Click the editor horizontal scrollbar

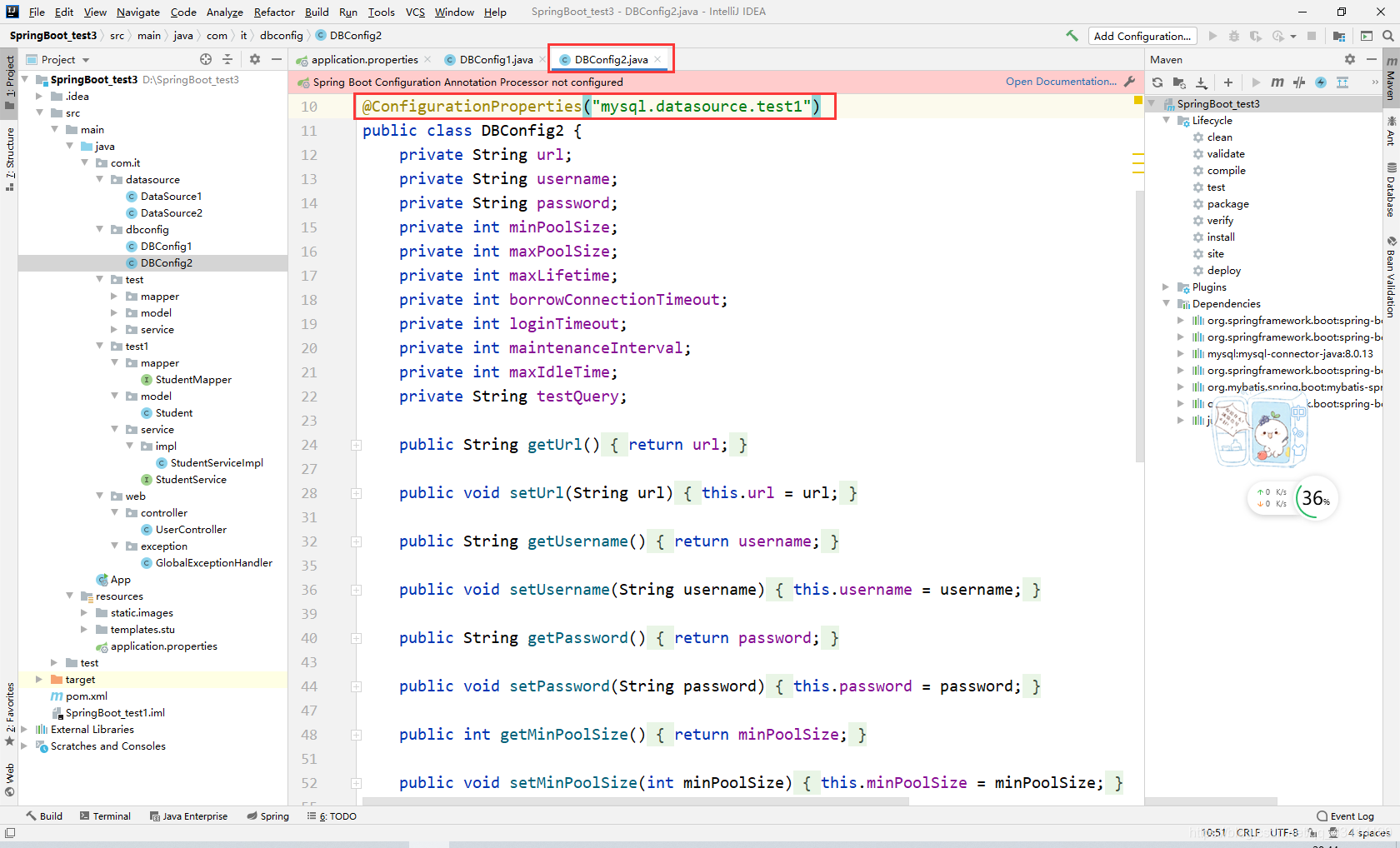(x=635, y=801)
